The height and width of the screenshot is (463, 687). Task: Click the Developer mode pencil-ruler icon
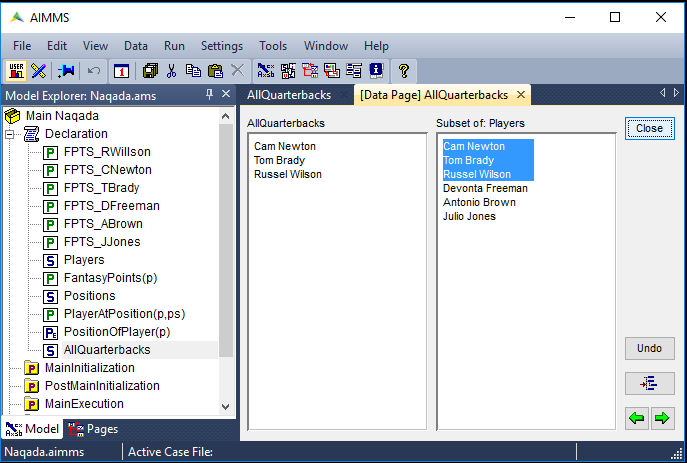pos(39,71)
